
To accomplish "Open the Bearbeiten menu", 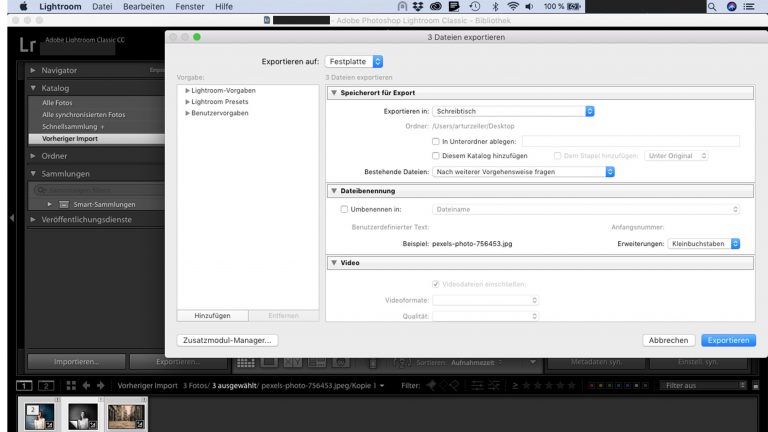I will click(143, 6).
